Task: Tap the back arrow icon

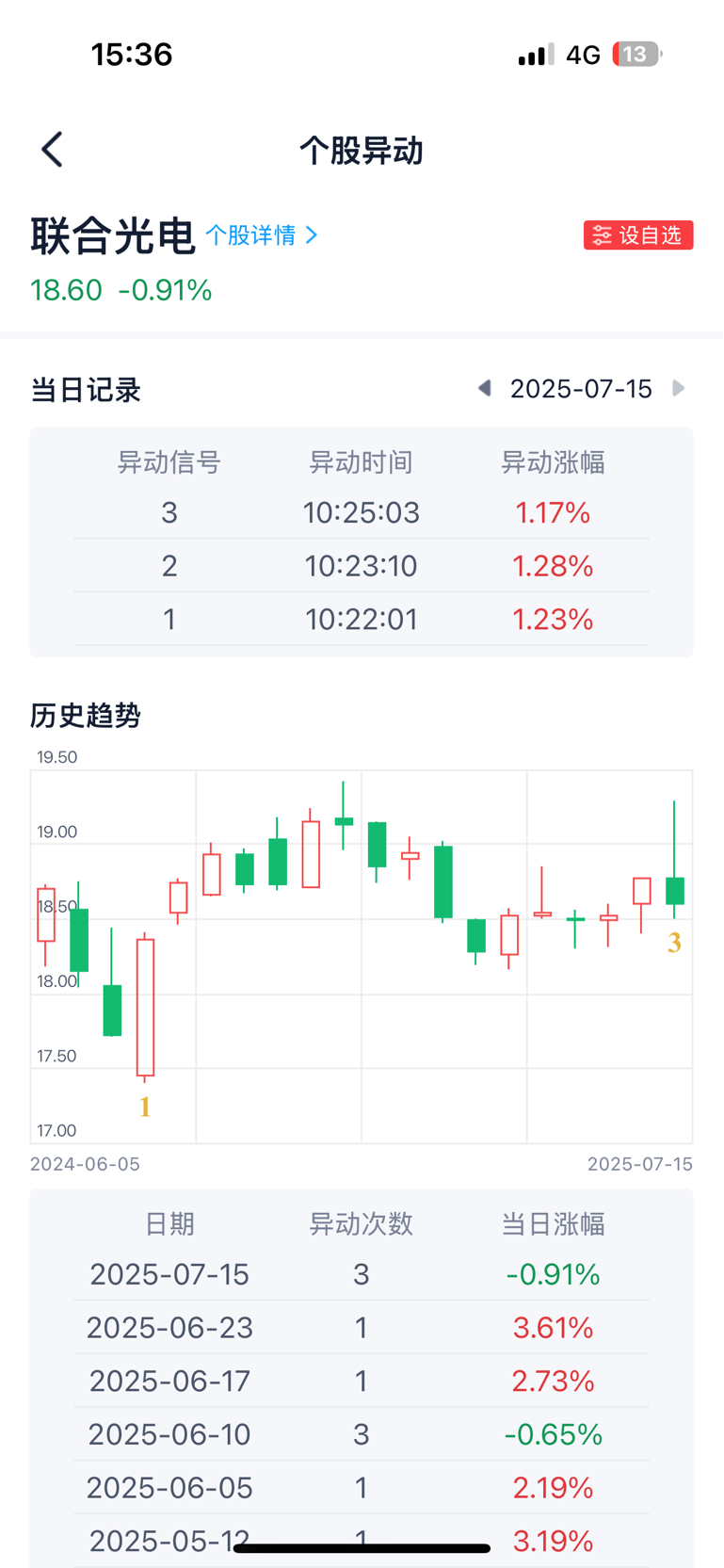Action: coord(53,150)
